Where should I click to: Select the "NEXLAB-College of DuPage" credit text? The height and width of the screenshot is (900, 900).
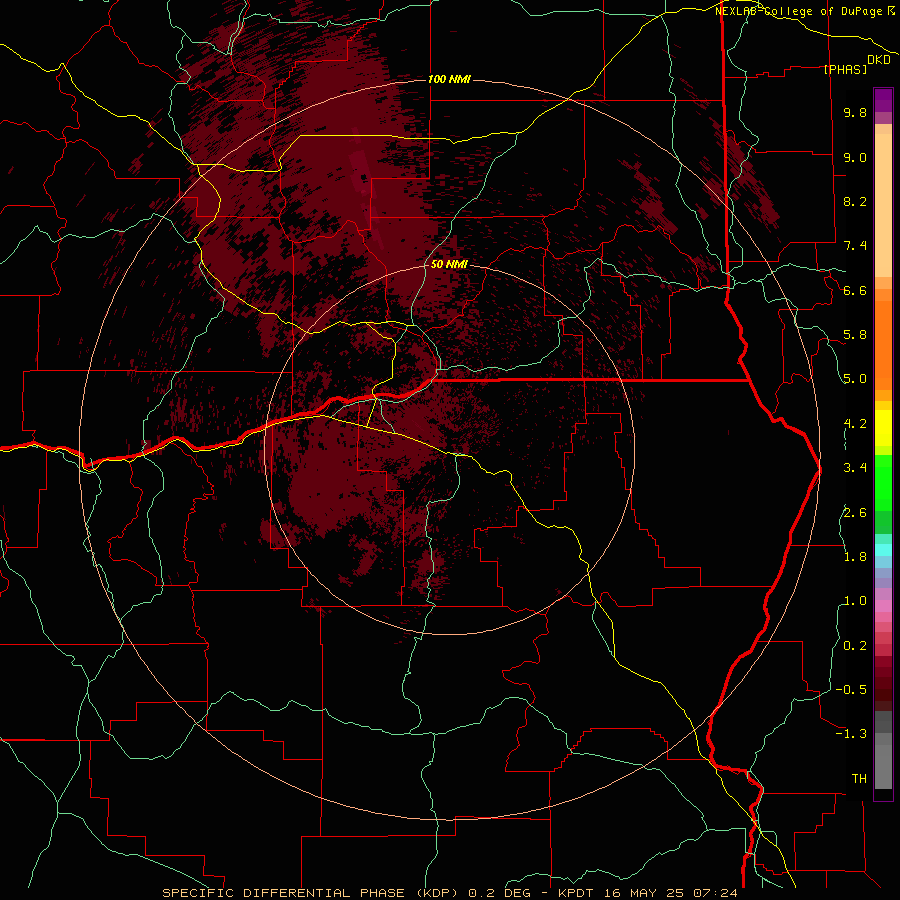pyautogui.click(x=800, y=11)
